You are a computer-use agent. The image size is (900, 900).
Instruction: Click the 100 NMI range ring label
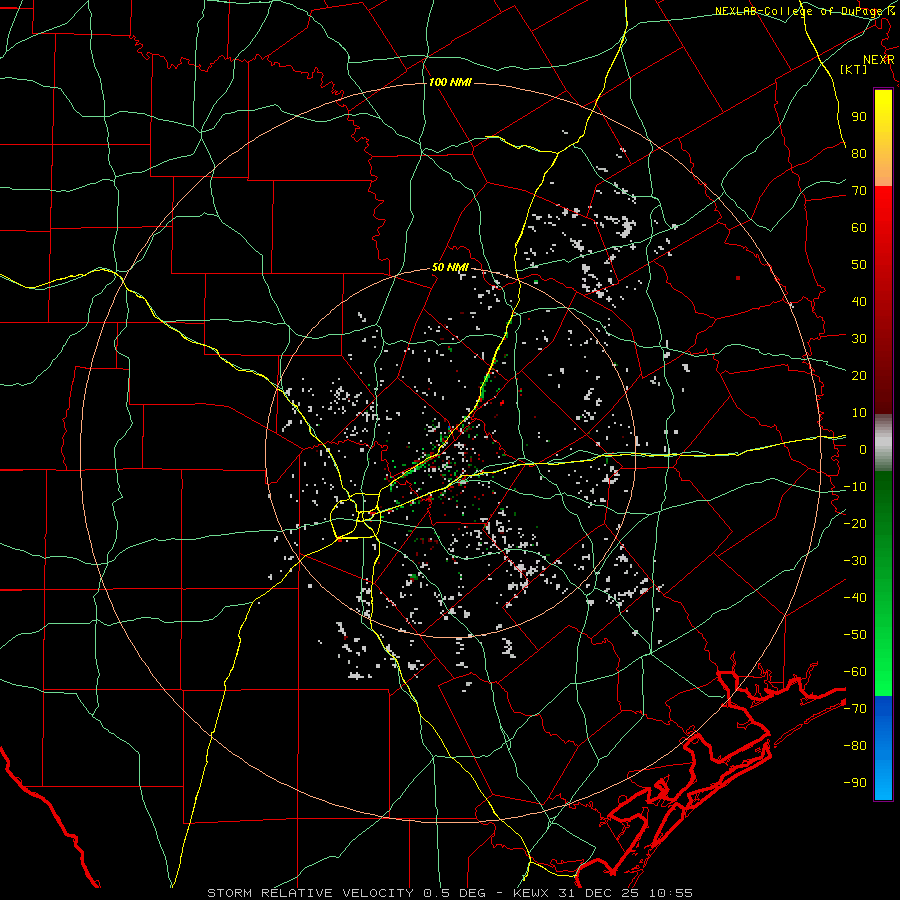pos(450,83)
